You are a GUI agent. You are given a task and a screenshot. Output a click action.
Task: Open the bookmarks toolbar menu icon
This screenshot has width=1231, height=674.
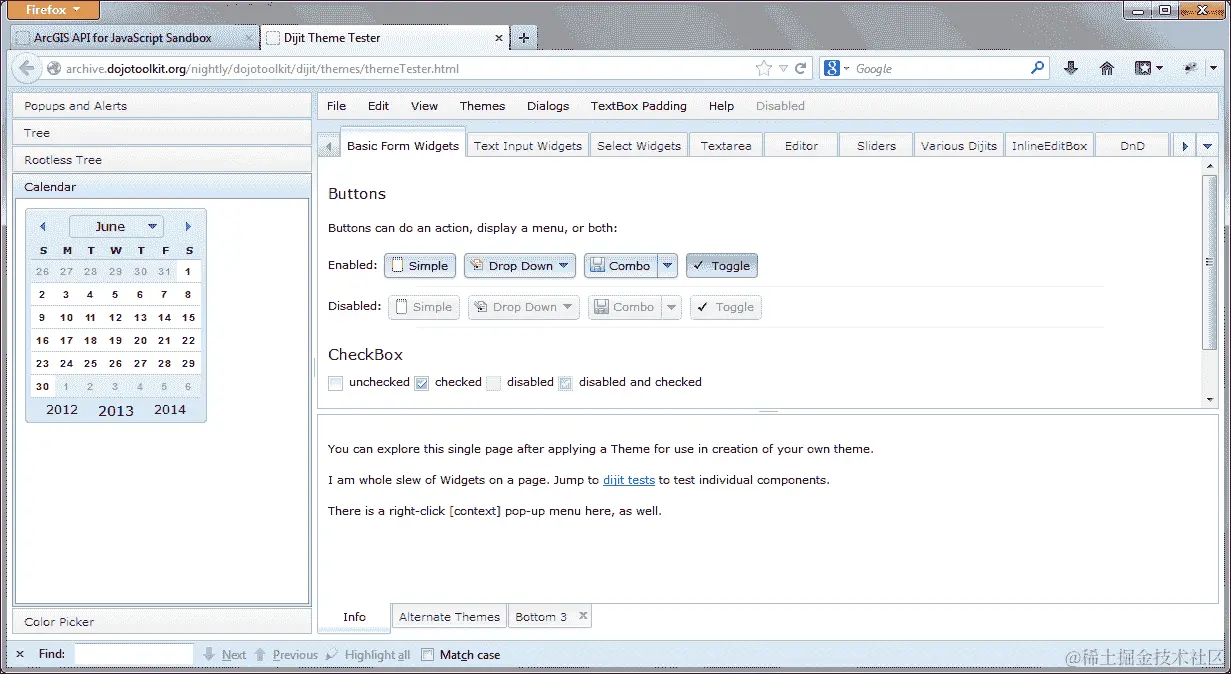coord(1148,68)
